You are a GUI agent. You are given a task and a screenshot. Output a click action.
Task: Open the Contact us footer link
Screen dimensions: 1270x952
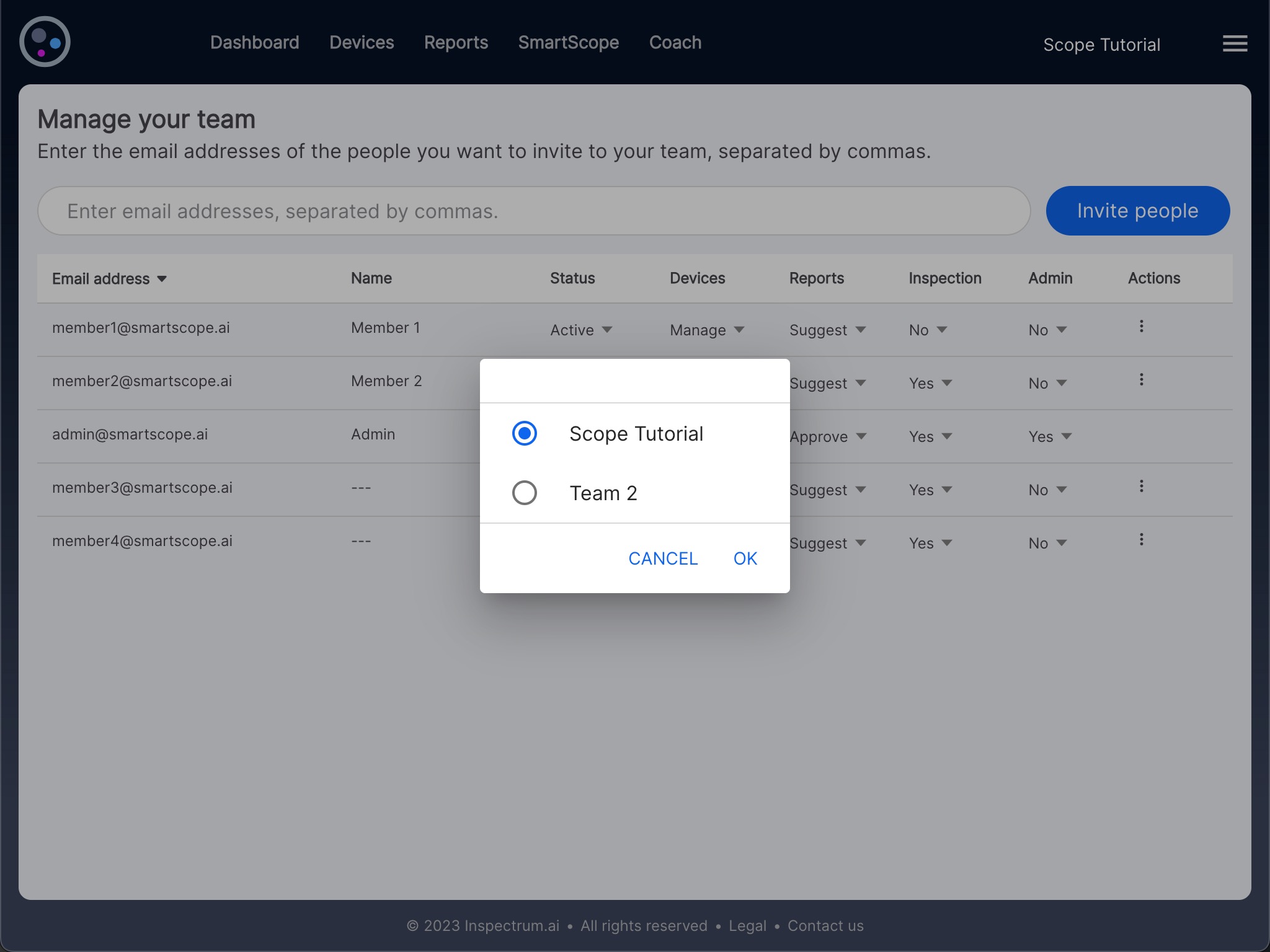(x=825, y=925)
